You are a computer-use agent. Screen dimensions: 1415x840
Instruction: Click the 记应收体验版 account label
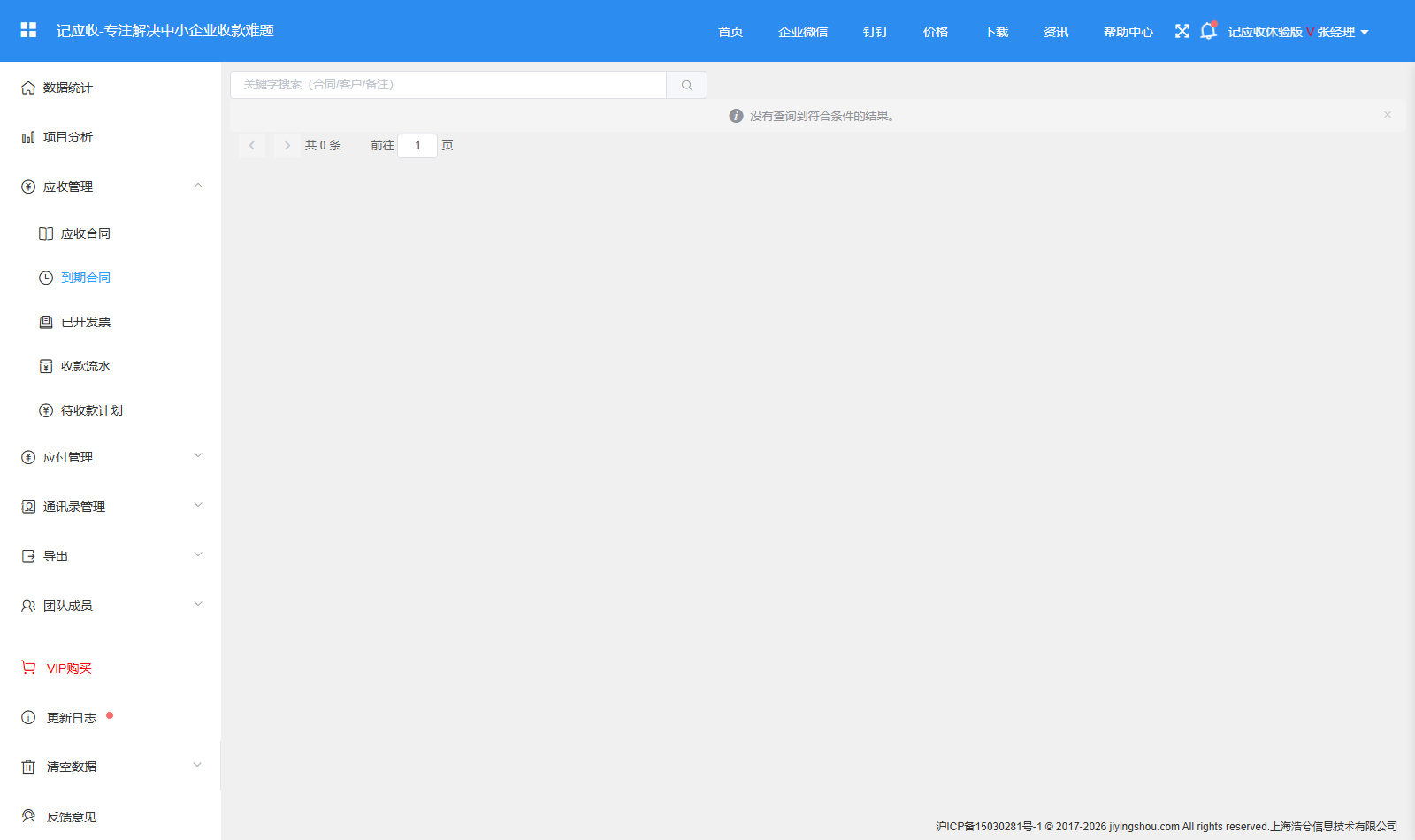1266,32
